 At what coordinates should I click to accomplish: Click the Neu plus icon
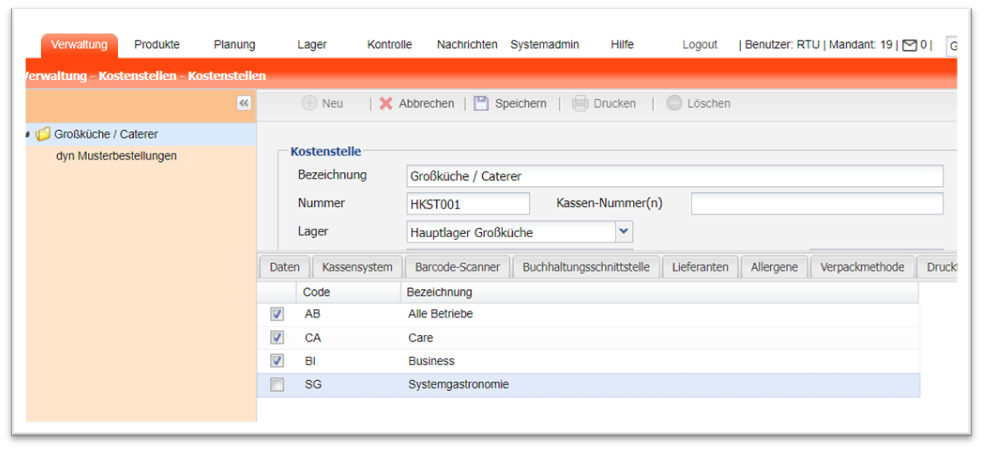(309, 103)
